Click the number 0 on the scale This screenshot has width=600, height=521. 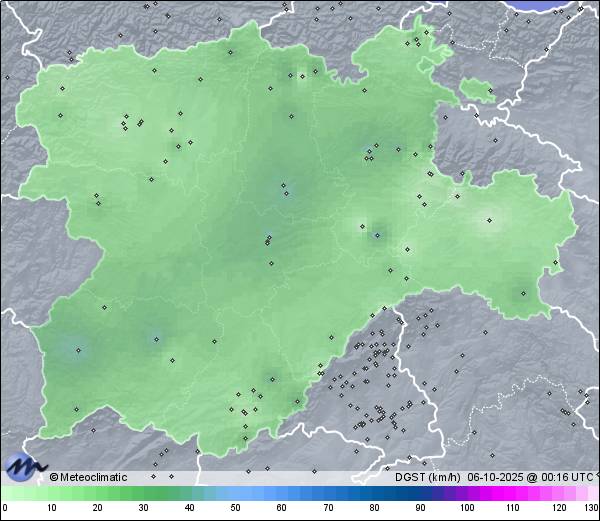pos(5,508)
